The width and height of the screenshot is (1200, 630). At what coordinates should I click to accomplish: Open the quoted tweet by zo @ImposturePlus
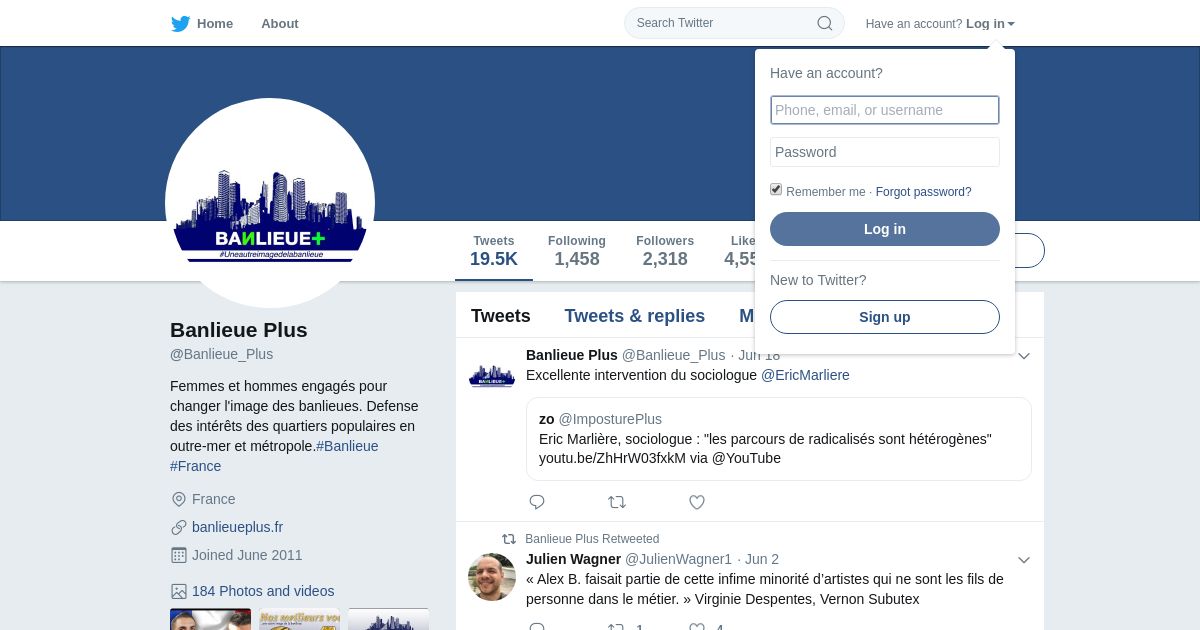coord(779,439)
